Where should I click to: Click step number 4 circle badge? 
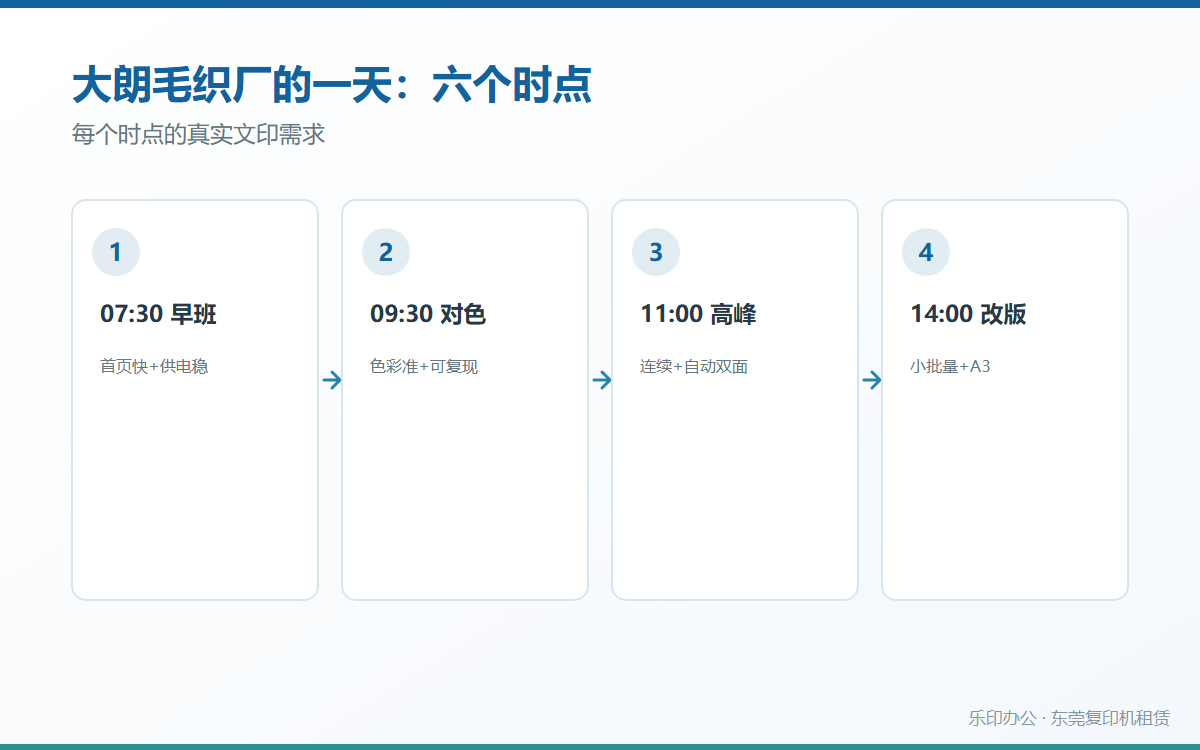coord(926,252)
